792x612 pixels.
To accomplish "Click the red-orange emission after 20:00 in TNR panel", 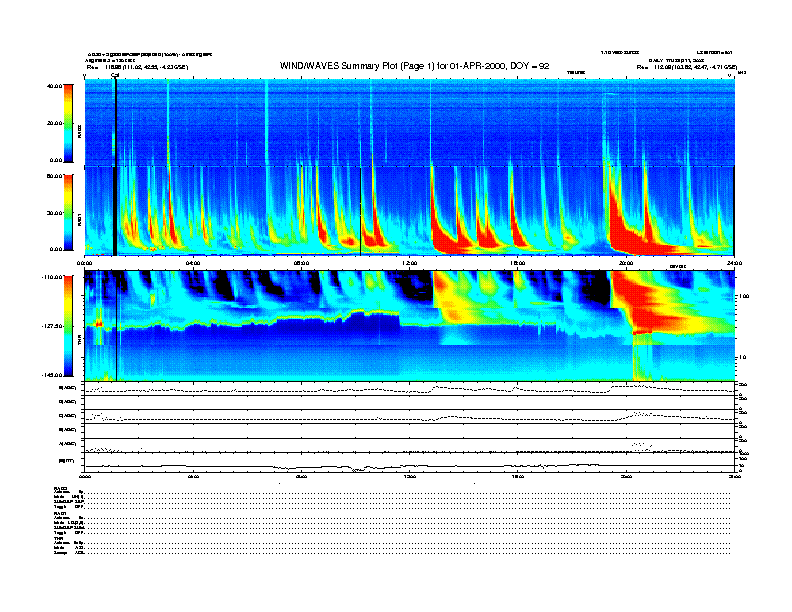I will (652, 305).
